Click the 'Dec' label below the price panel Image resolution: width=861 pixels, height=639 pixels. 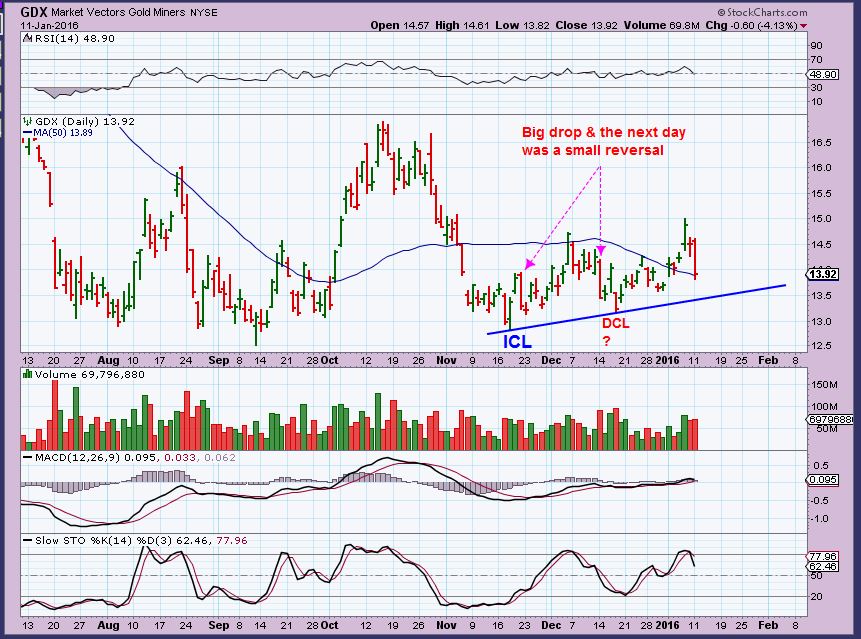pyautogui.click(x=551, y=361)
